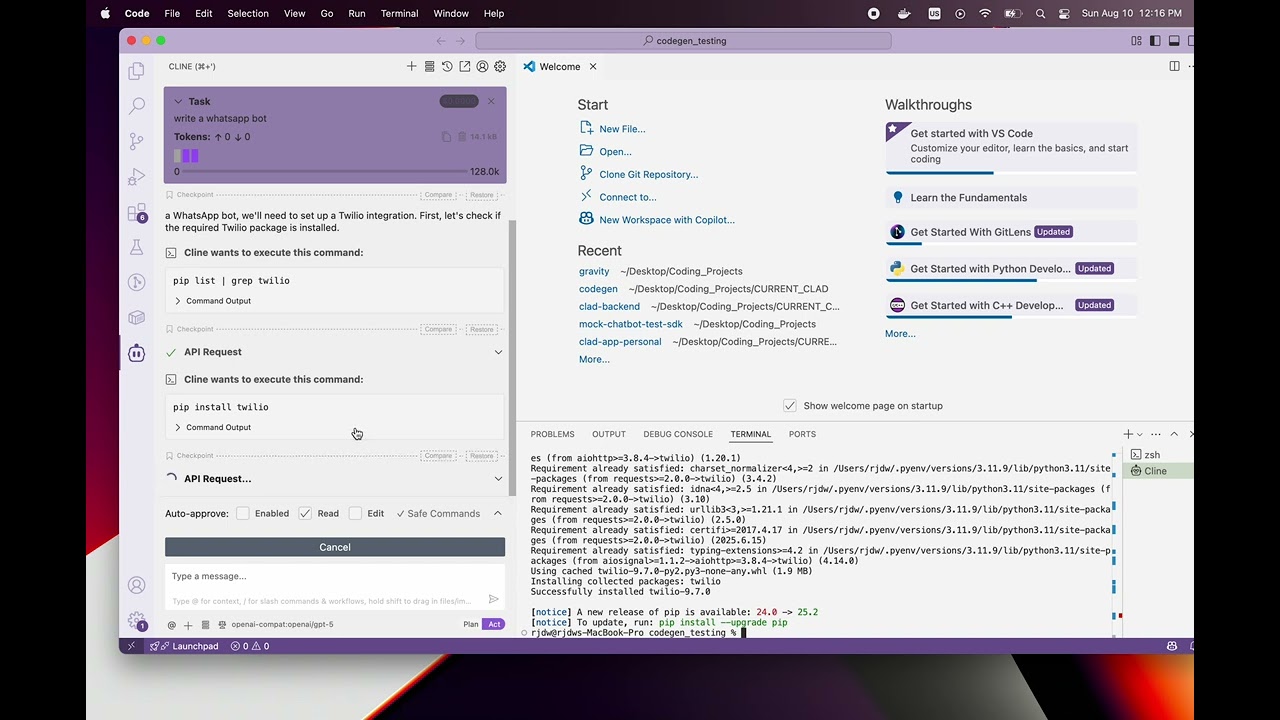
Task: Switch to the PROBLEMS panel tab
Action: [552, 434]
